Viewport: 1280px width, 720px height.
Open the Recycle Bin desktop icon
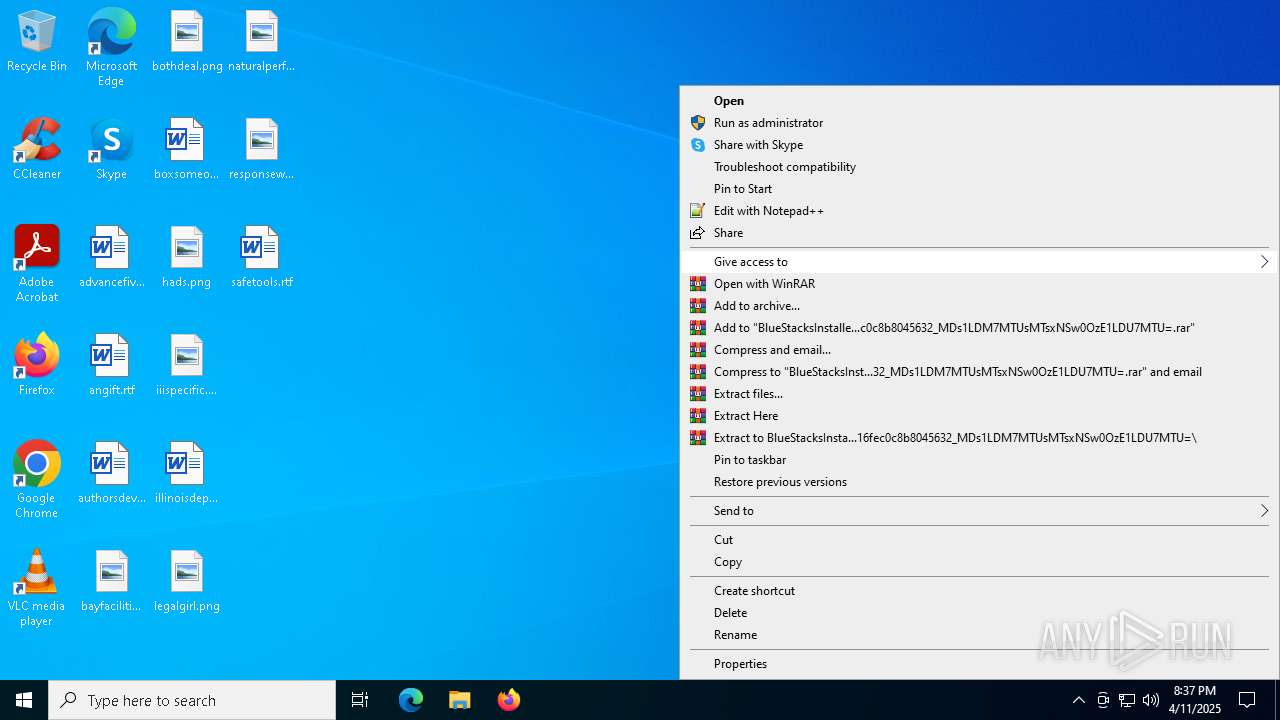[x=37, y=42]
